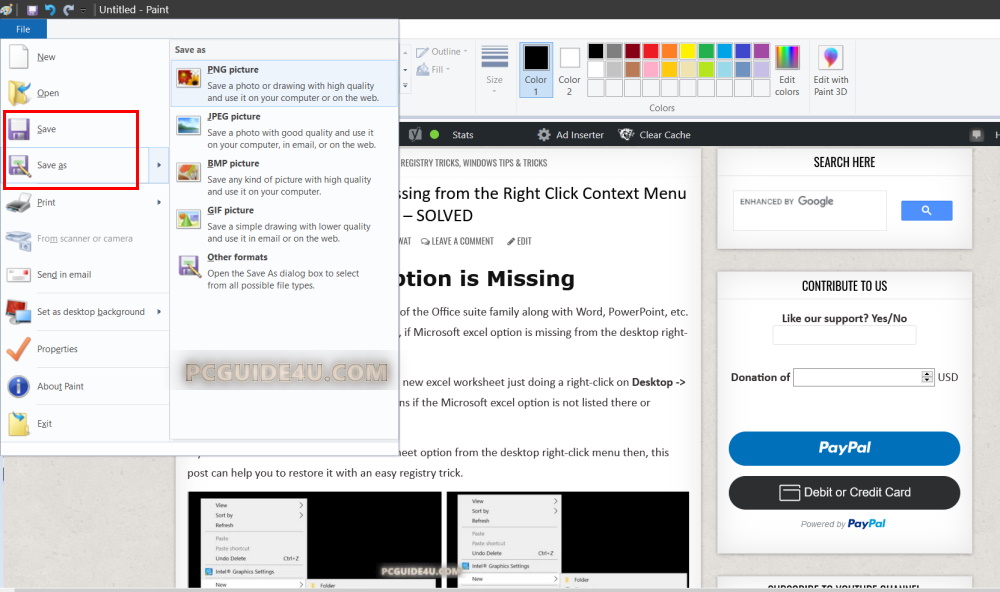Click the Redo arrow in title bar

(x=68, y=10)
